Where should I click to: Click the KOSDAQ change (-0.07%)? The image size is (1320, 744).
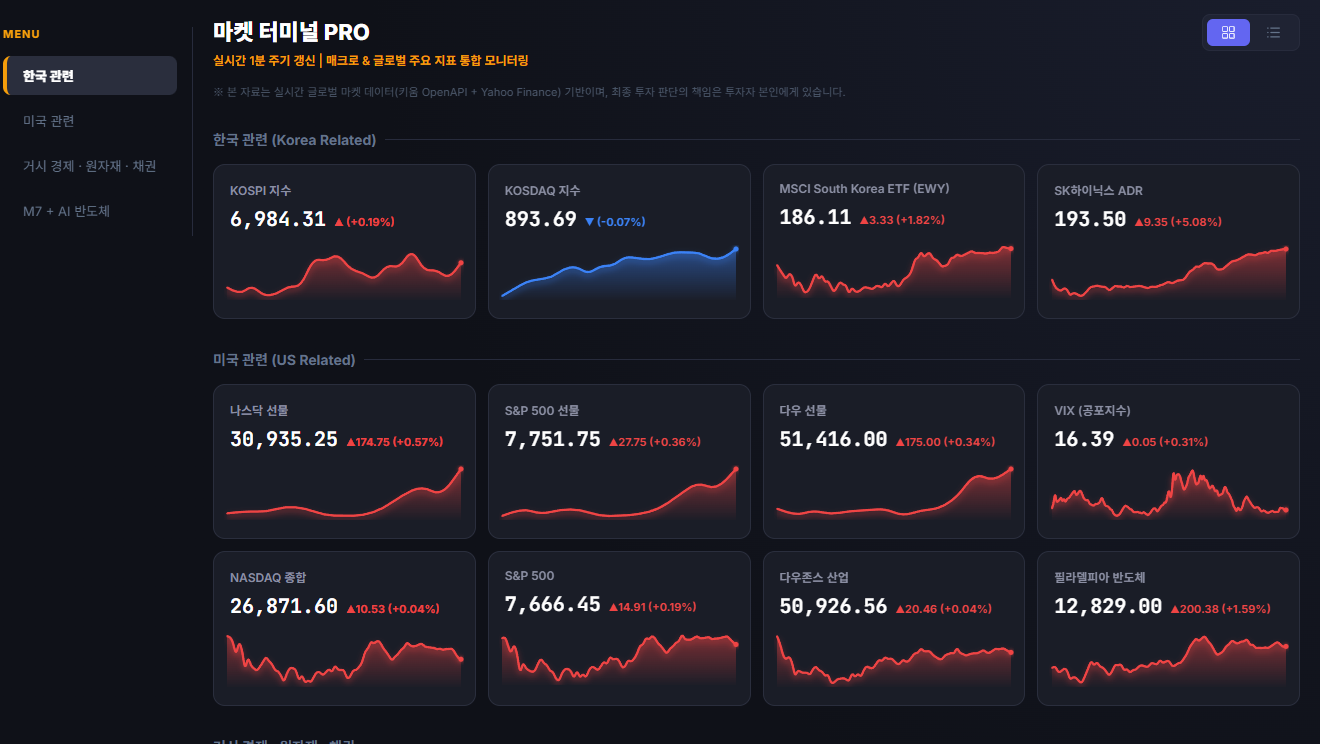615,222
